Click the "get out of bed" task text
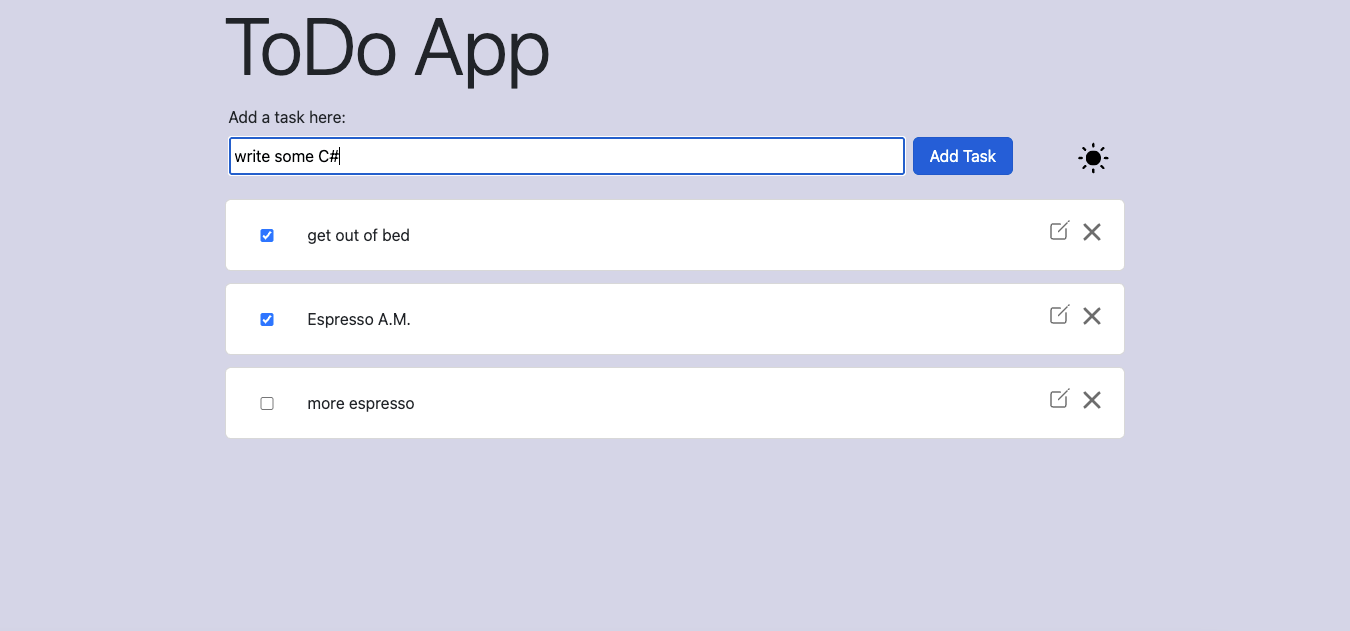 pyautogui.click(x=358, y=235)
